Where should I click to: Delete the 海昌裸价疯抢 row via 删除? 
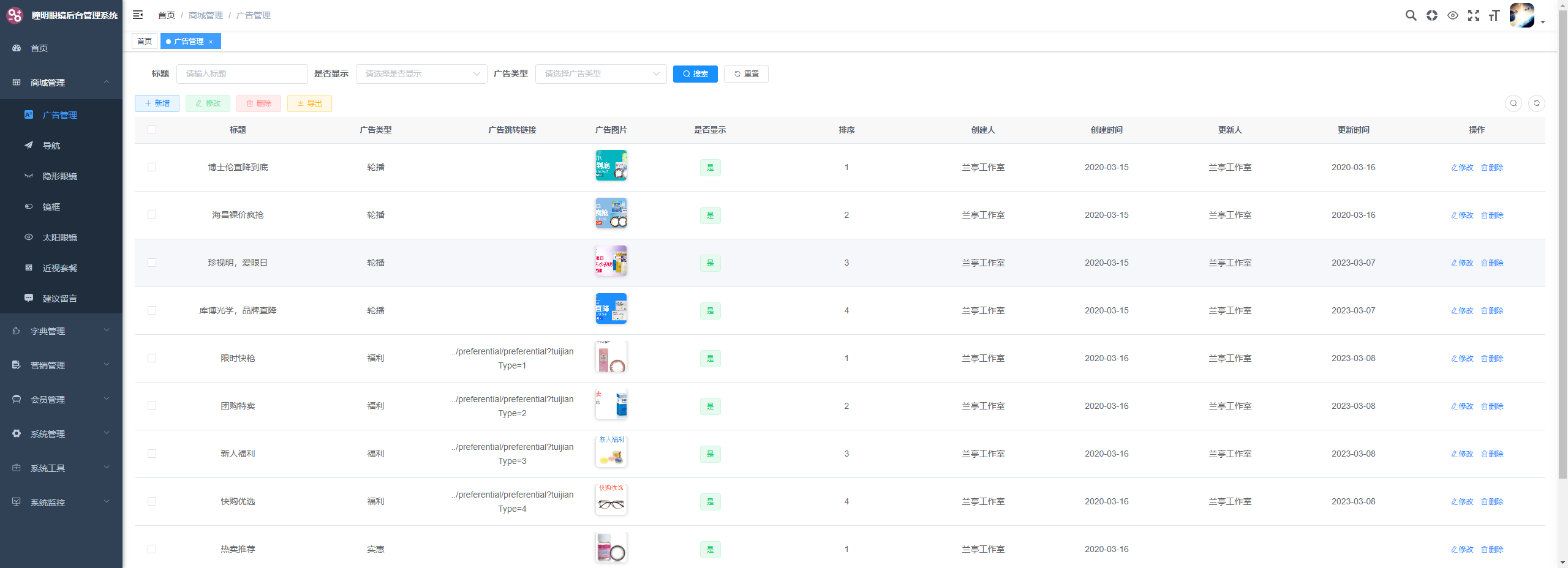click(x=1492, y=215)
